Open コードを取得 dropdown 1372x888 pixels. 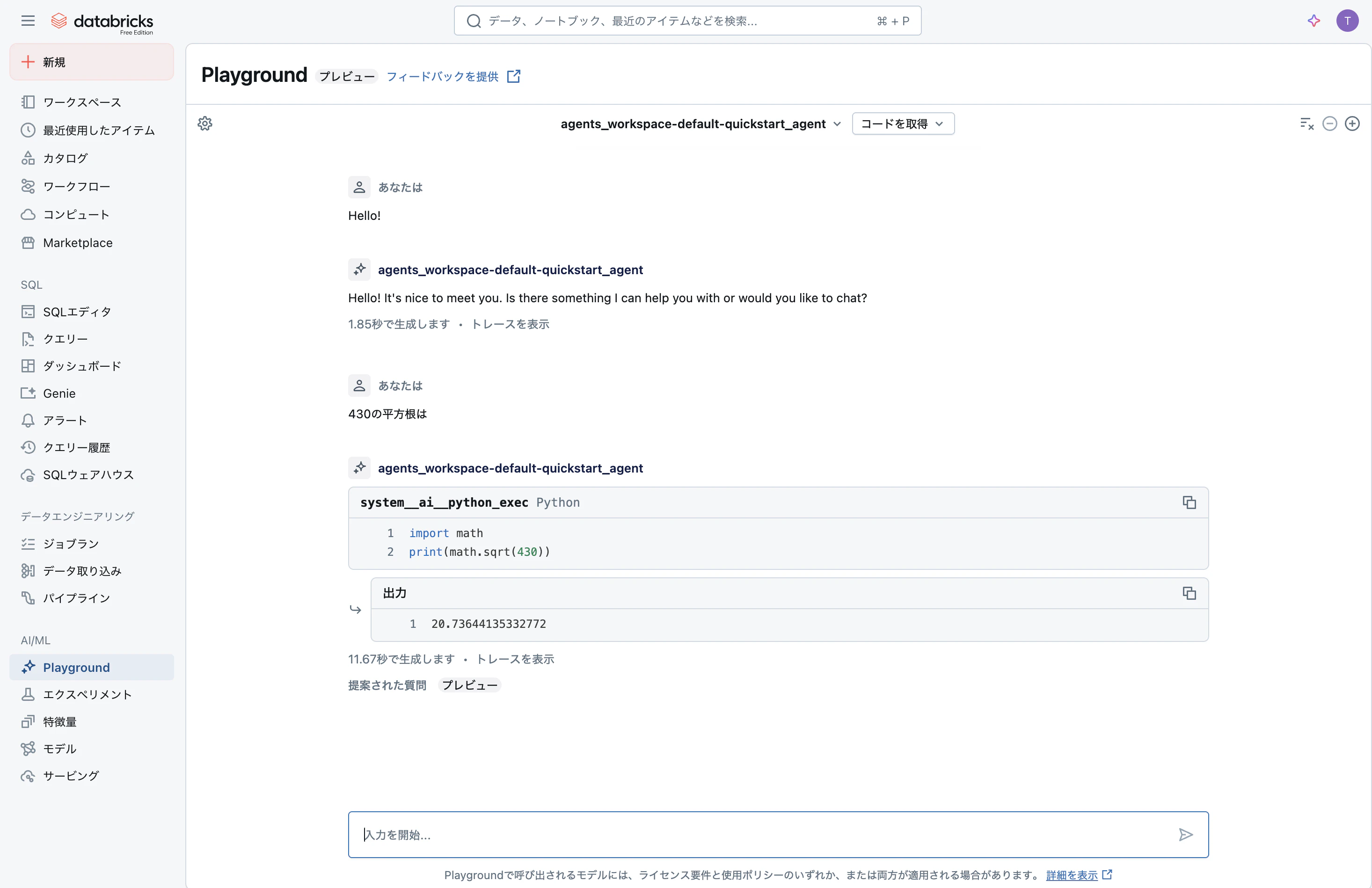(903, 124)
